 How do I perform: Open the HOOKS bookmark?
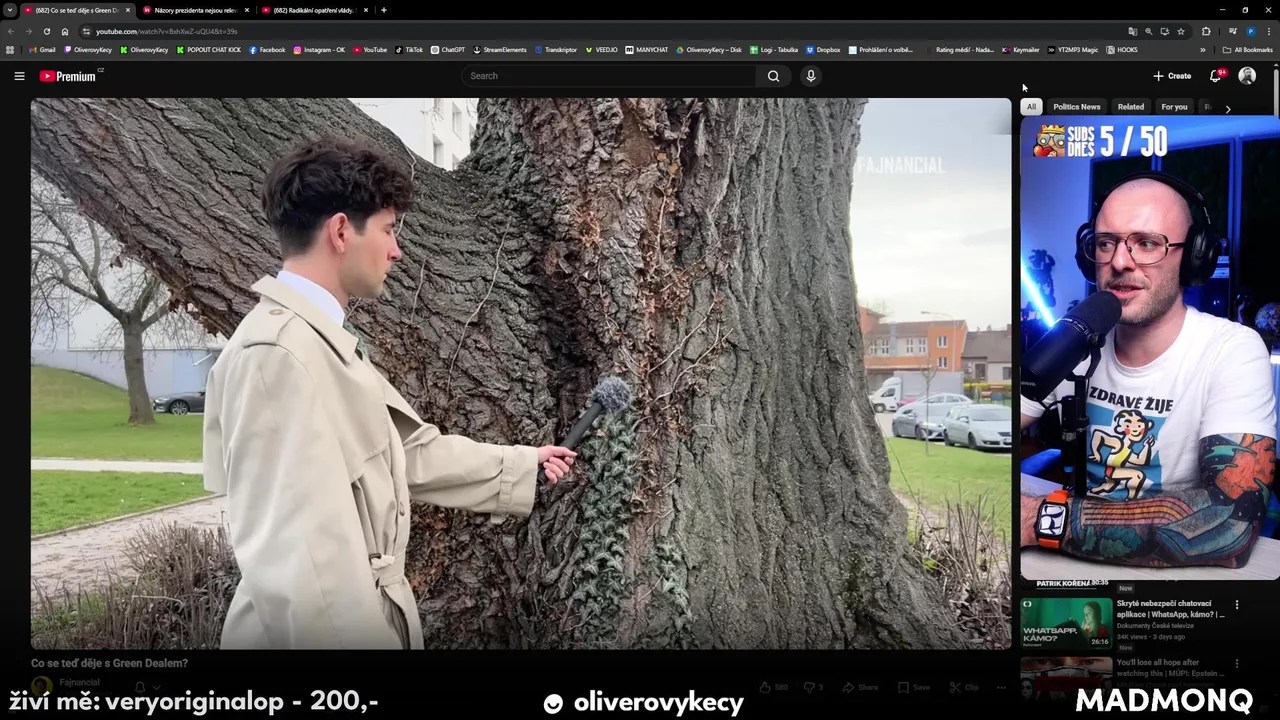(1122, 50)
